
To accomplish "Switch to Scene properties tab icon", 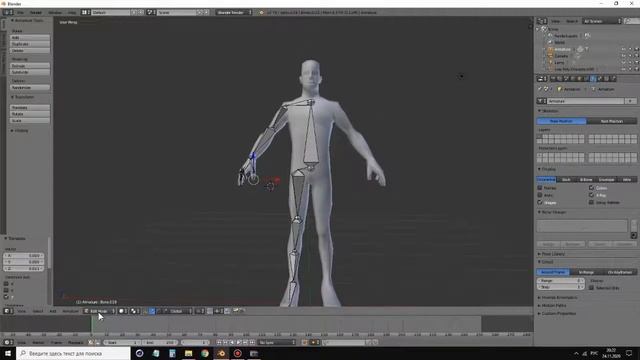I will coord(566,78).
